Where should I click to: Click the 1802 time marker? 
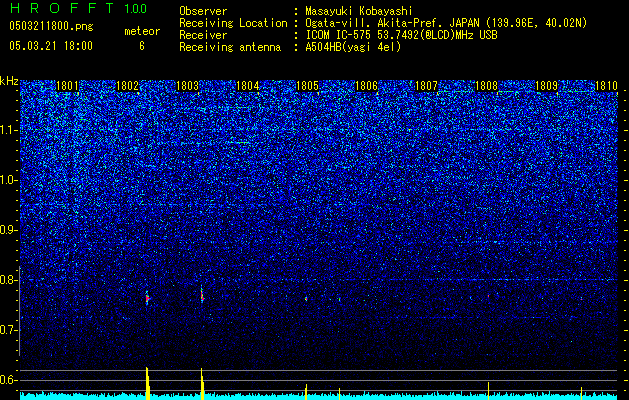pyautogui.click(x=127, y=86)
